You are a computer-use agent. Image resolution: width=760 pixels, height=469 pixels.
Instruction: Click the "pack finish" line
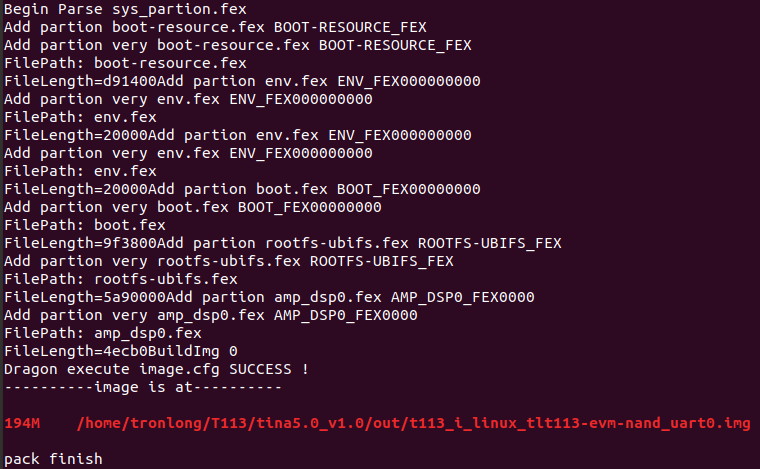(x=53, y=459)
